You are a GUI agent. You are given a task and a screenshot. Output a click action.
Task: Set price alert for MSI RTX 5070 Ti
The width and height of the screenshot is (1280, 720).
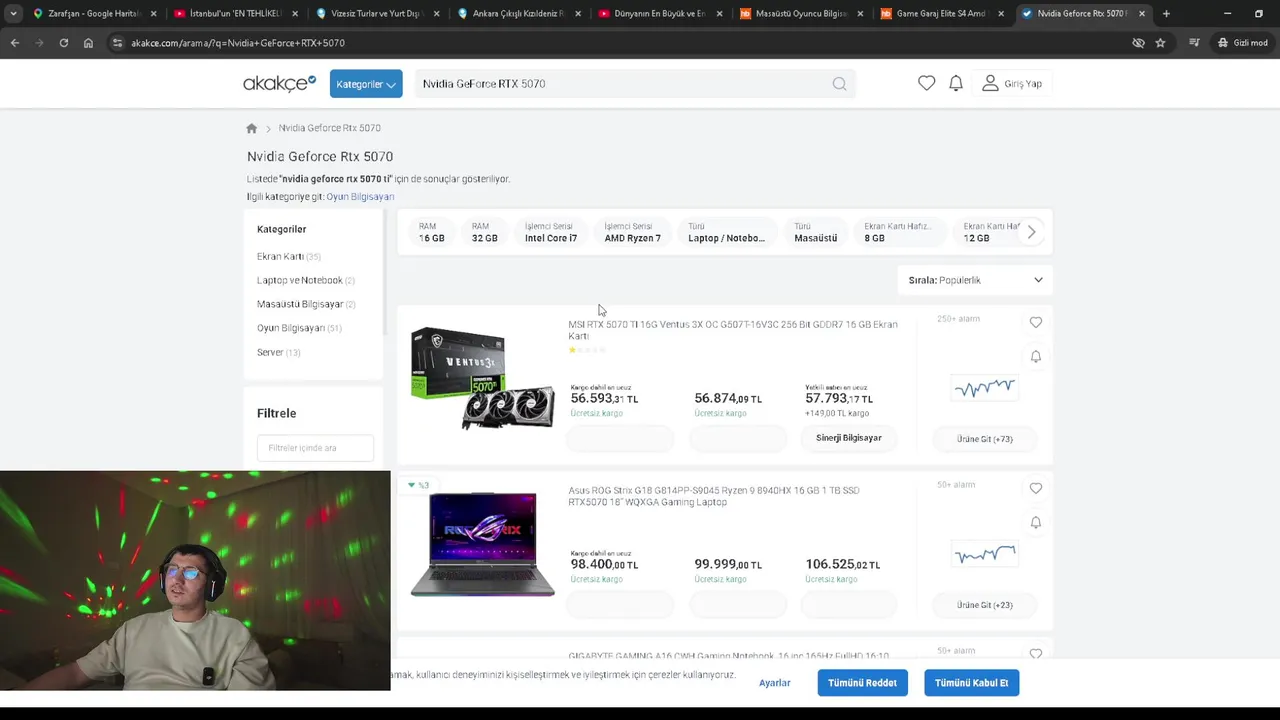tap(1036, 357)
